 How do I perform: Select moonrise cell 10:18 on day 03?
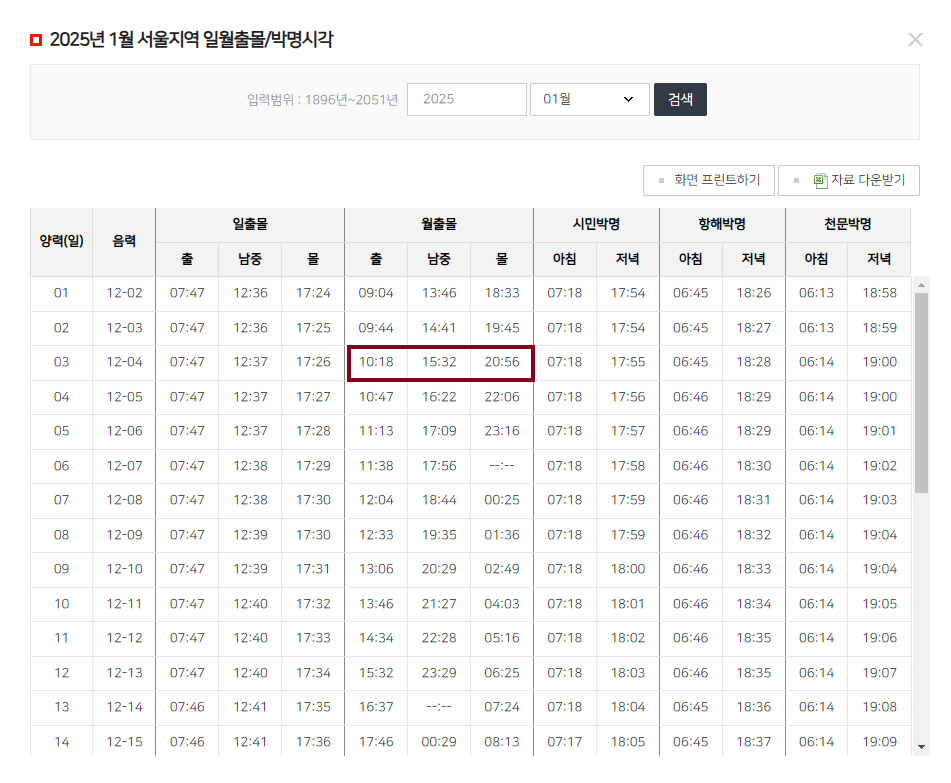tap(376, 363)
